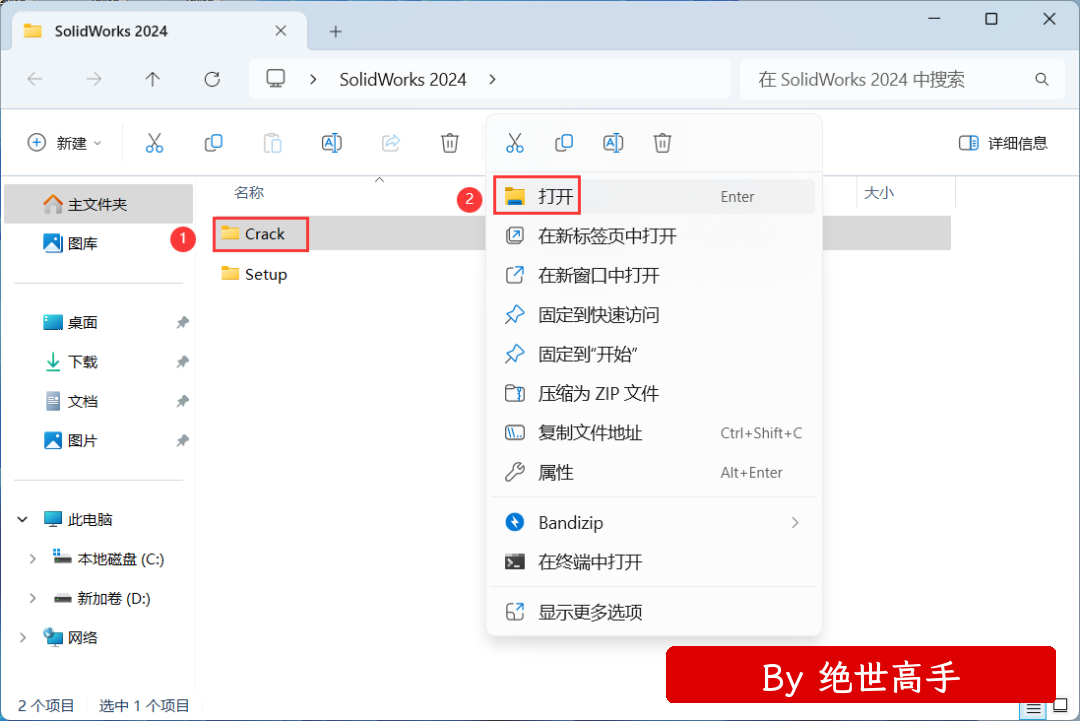Click the copy icon in context menu
This screenshot has height=721, width=1080.
tap(564, 143)
